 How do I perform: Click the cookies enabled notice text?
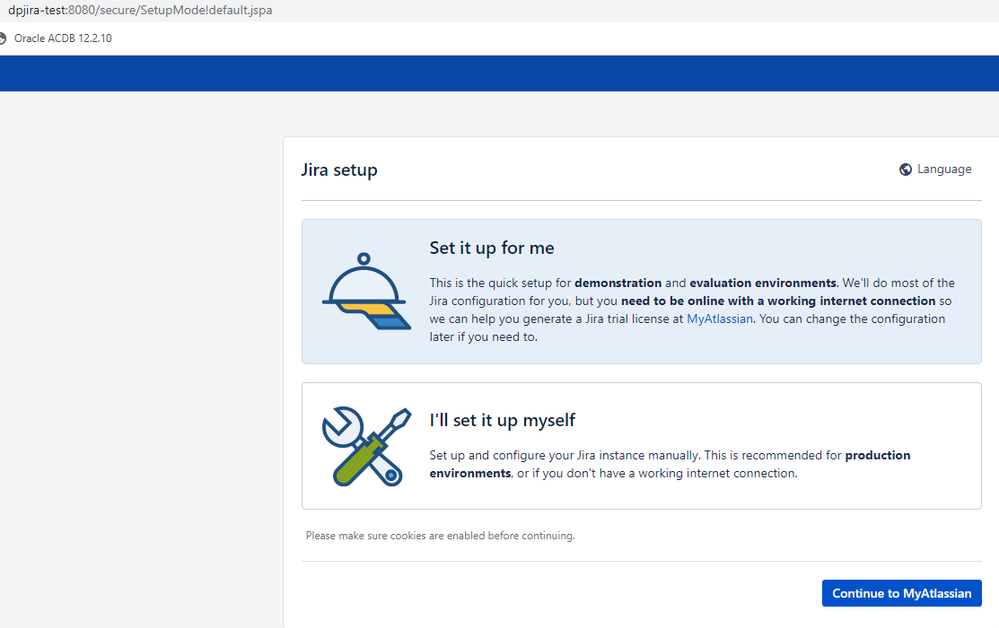(x=440, y=536)
